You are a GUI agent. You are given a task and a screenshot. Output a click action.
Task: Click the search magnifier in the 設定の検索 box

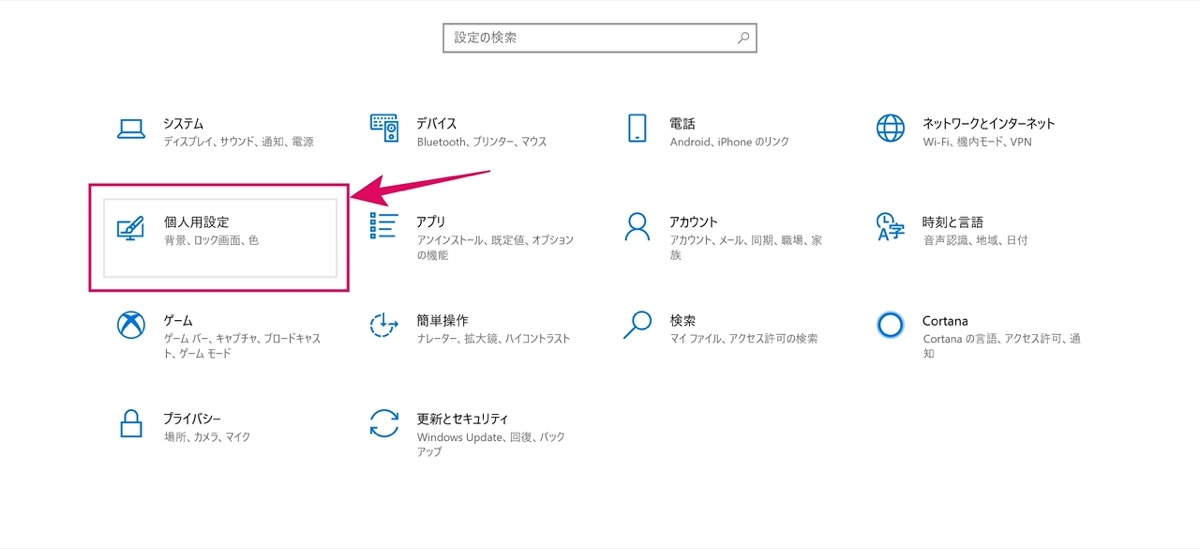(743, 38)
